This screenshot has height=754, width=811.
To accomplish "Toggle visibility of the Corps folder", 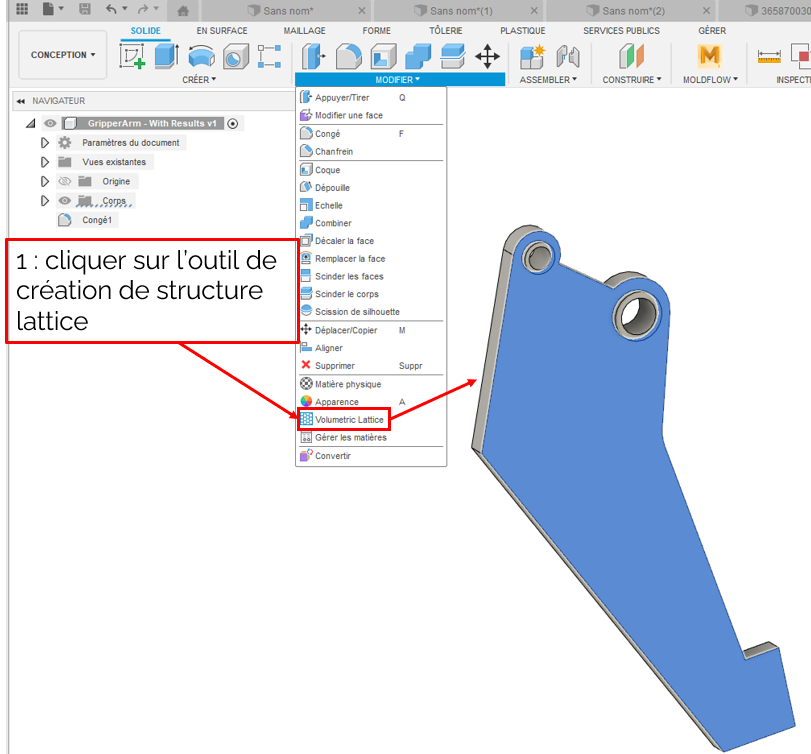I will pyautogui.click(x=65, y=201).
